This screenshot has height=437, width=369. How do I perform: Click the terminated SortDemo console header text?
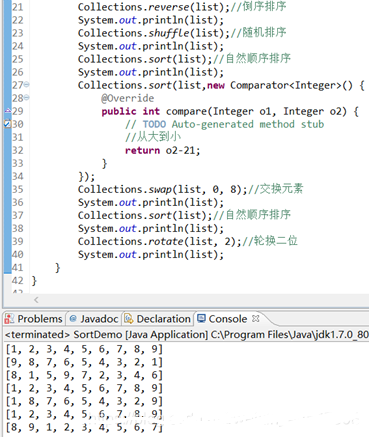coord(186,334)
